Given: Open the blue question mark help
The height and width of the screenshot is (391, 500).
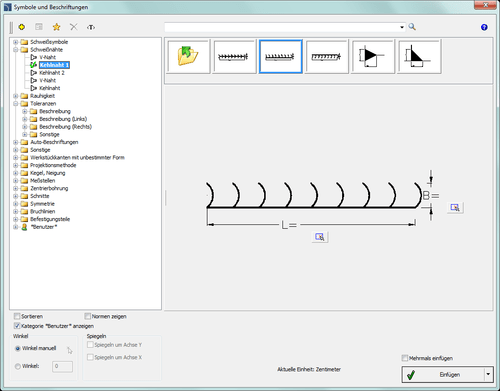Looking at the screenshot, I should [x=484, y=27].
